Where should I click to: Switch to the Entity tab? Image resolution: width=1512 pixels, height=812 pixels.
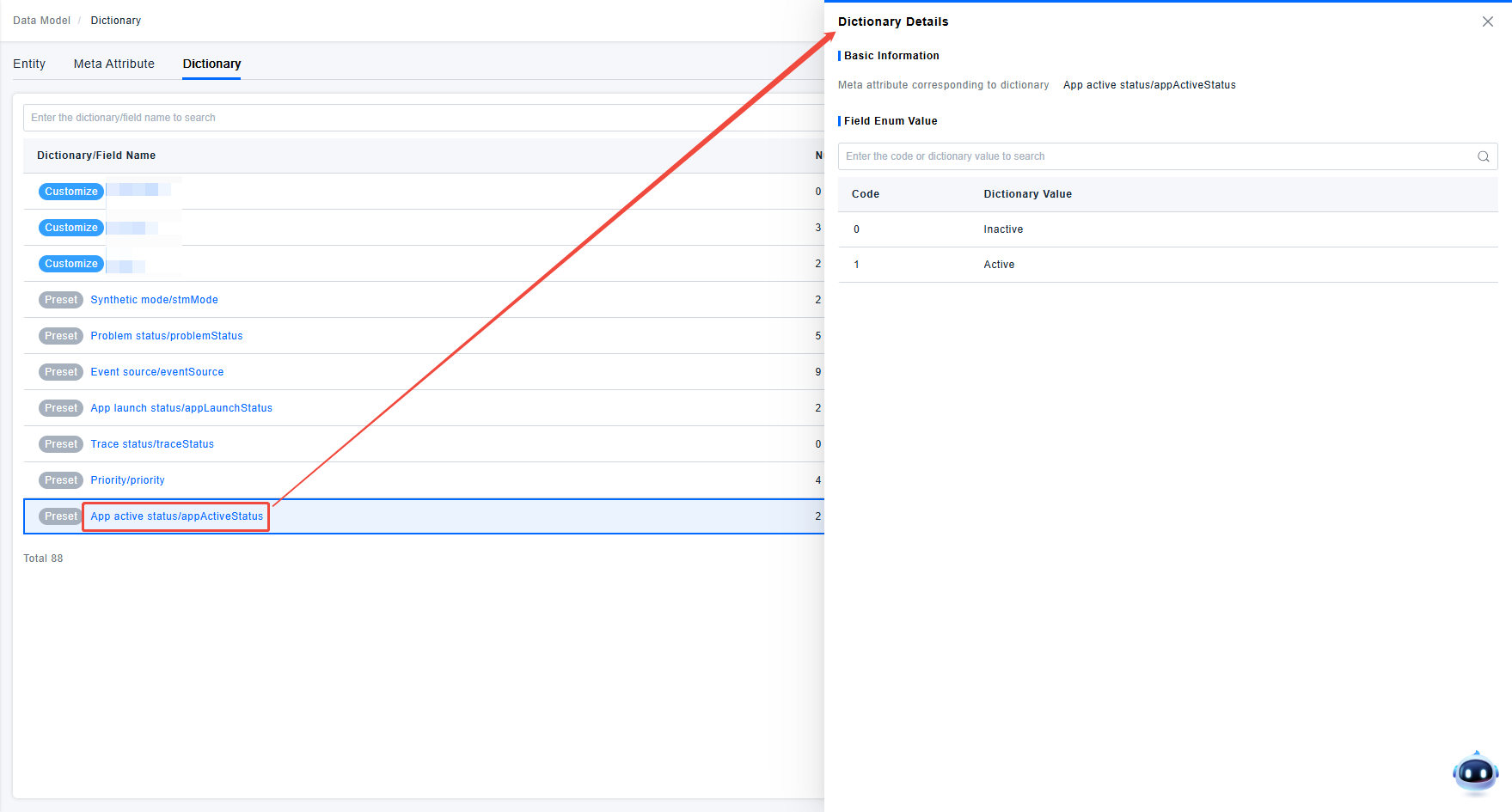[29, 64]
